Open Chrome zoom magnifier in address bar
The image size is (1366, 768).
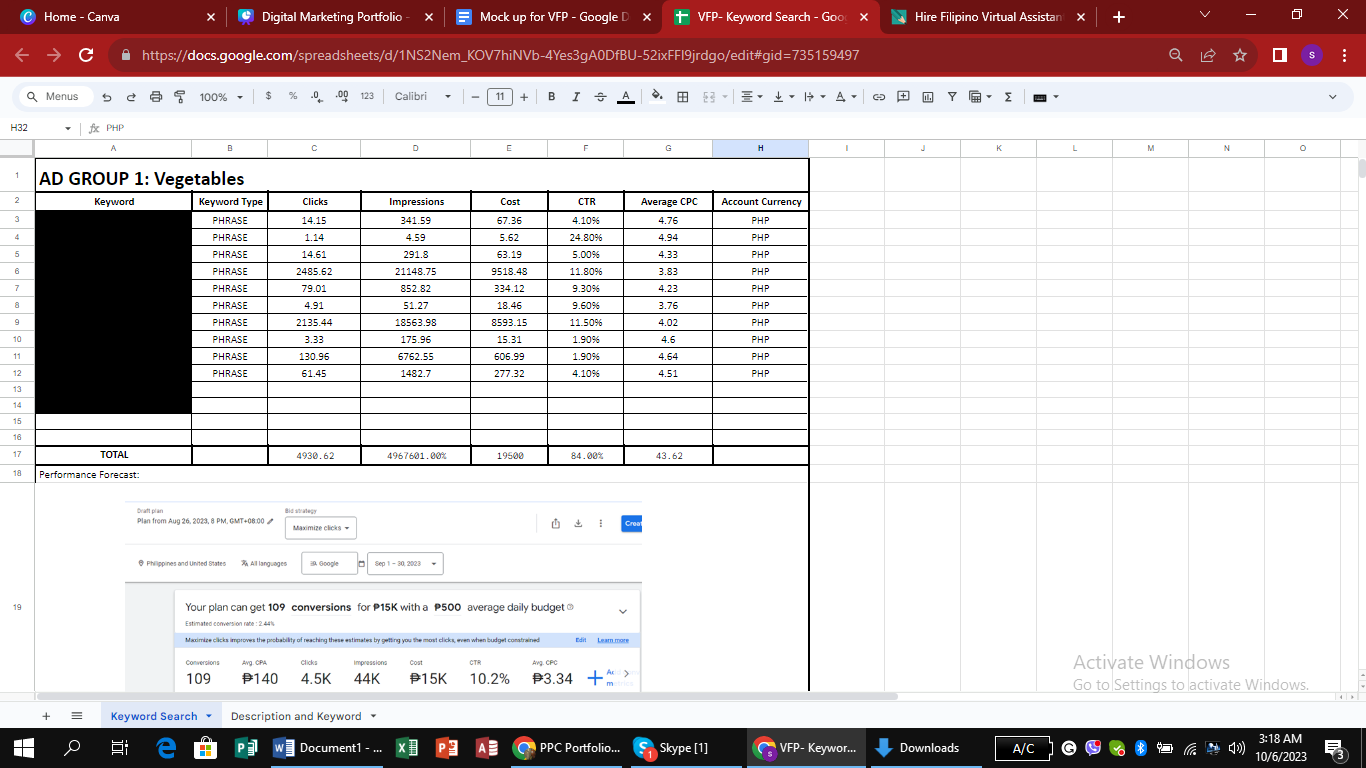[1176, 56]
